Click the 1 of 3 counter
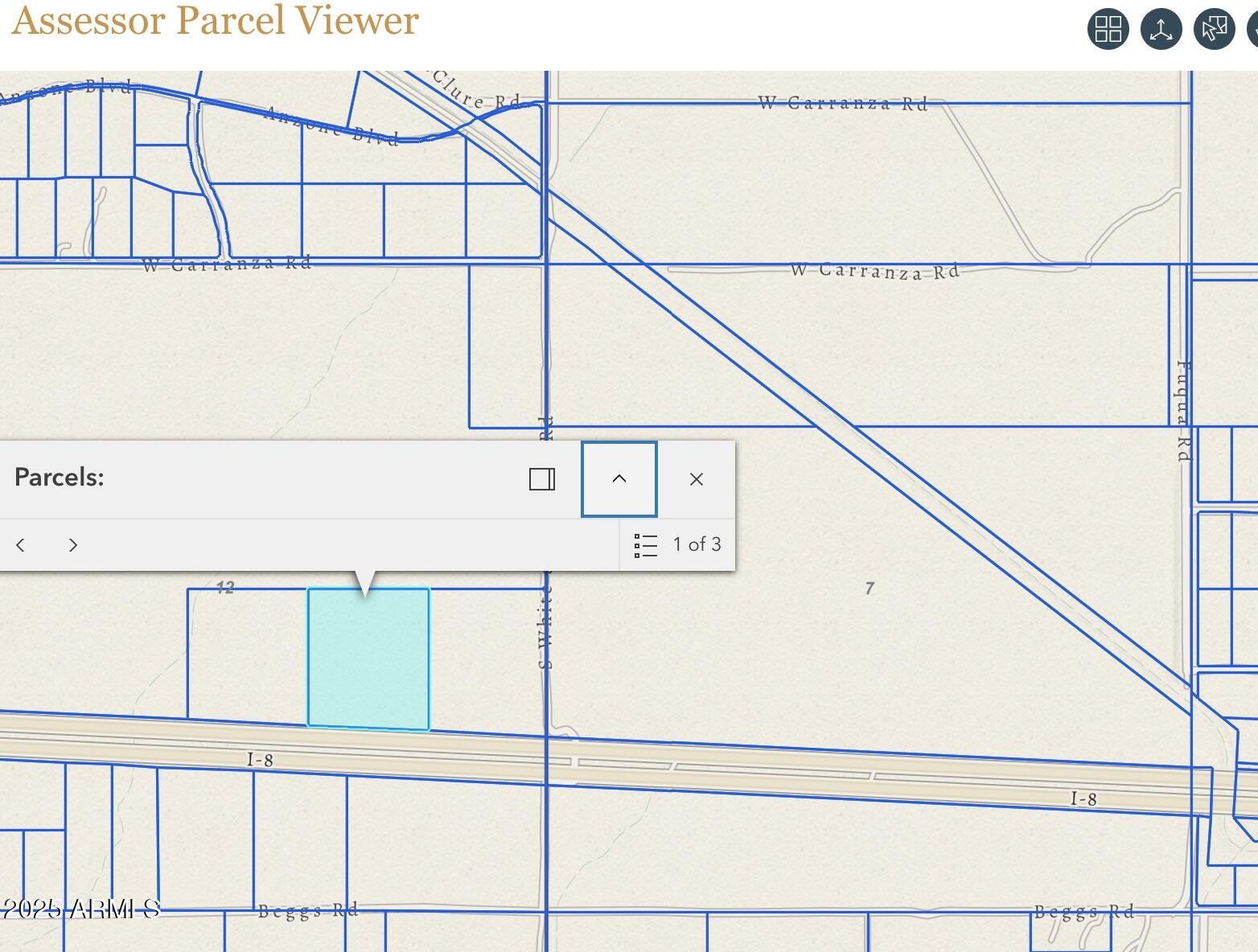This screenshot has height=952, width=1258. tap(697, 544)
